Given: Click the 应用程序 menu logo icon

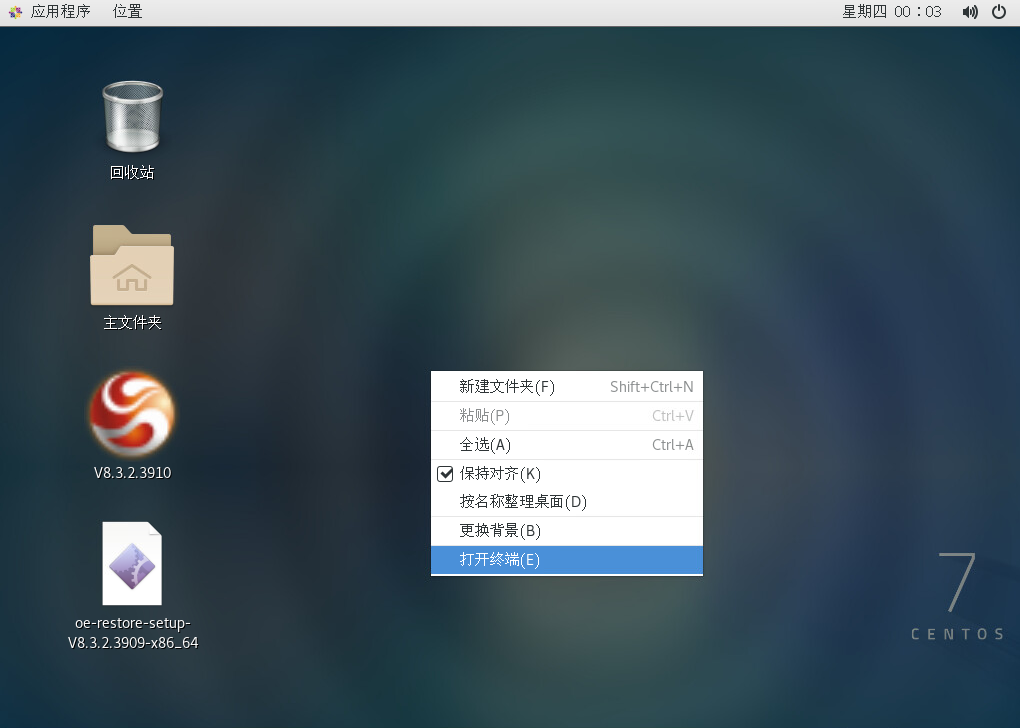Looking at the screenshot, I should tap(15, 12).
